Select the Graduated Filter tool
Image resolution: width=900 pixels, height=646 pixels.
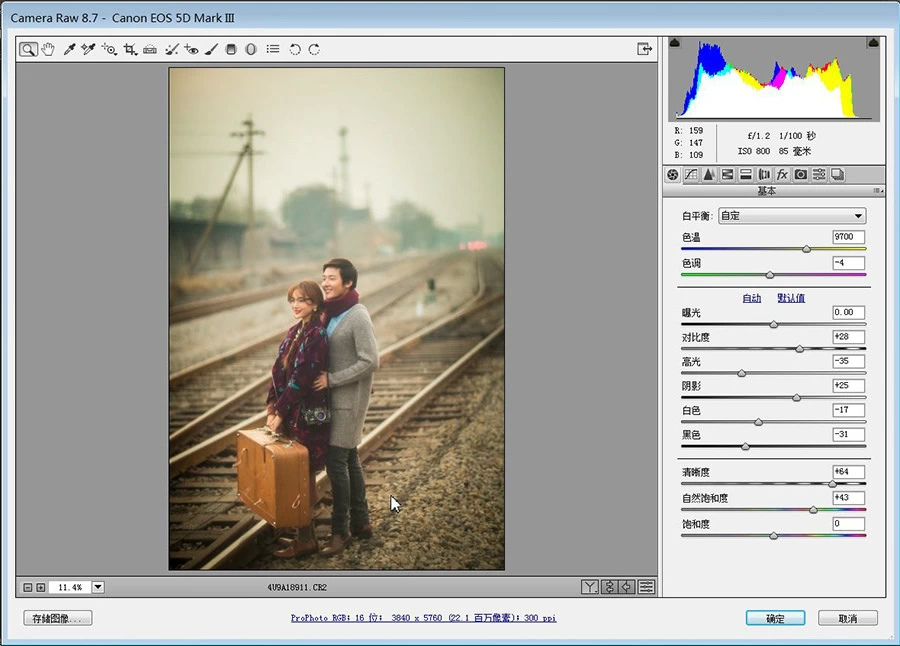coord(231,49)
